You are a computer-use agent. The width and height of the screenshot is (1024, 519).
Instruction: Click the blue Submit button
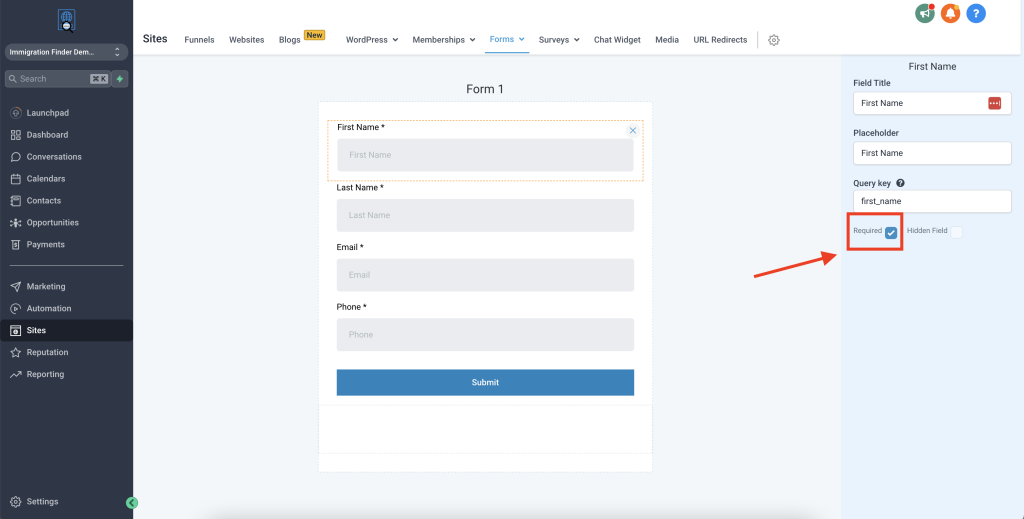(x=485, y=382)
